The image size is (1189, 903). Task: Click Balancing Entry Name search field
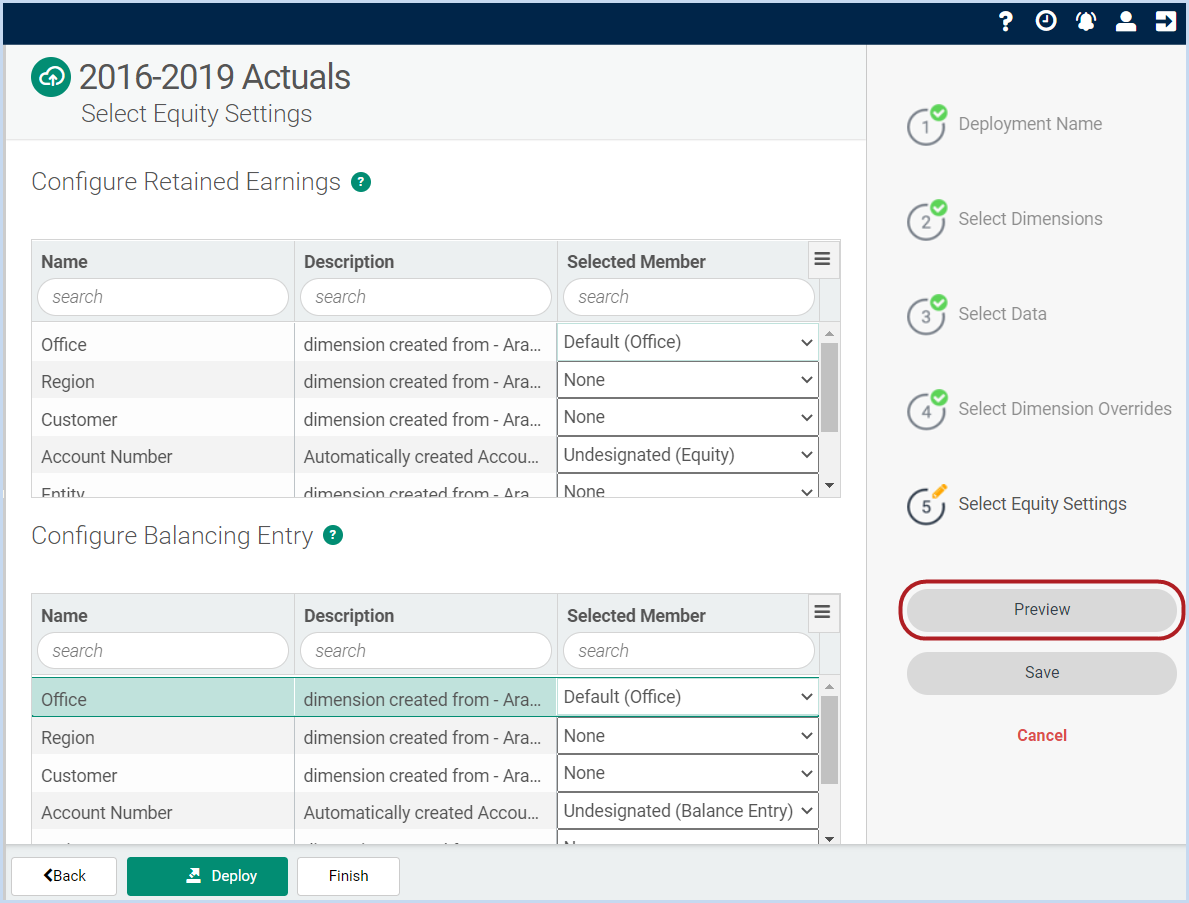(163, 651)
